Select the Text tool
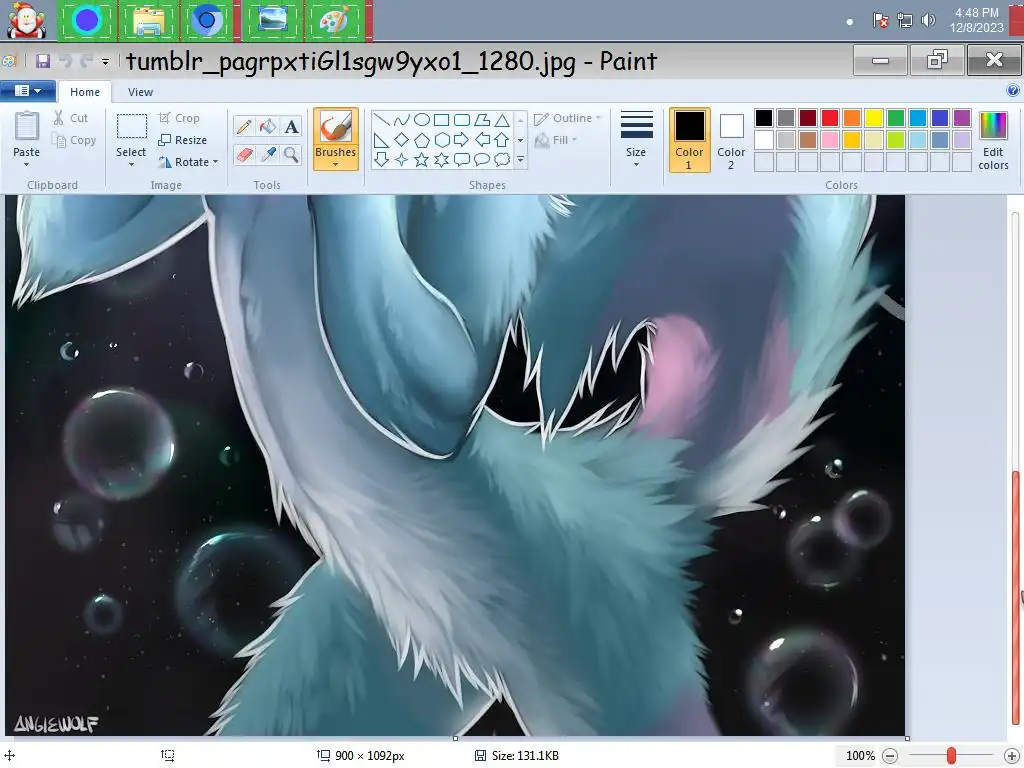 tap(291, 126)
